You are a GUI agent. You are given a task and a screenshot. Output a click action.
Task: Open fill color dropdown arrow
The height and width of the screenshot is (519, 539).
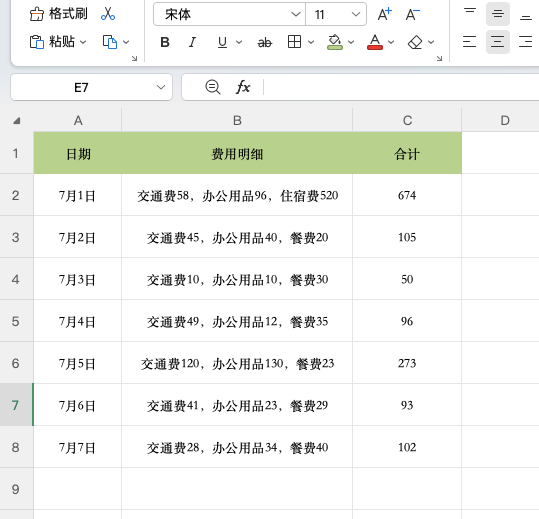pos(351,42)
